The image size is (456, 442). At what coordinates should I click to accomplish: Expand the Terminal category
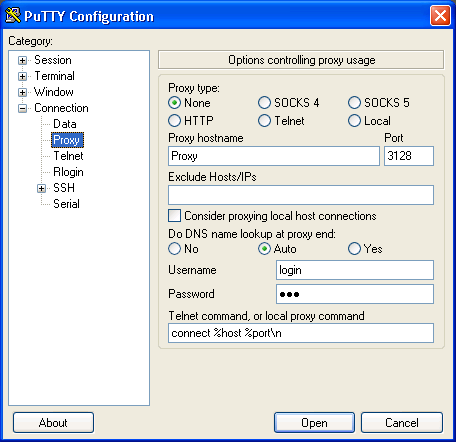[22, 76]
